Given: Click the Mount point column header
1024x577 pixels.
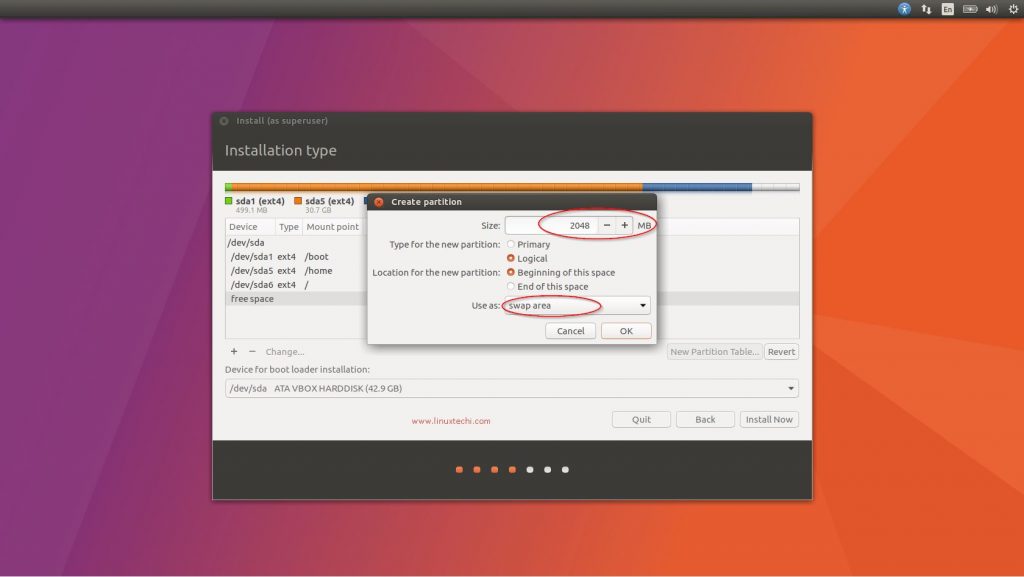Looking at the screenshot, I should pos(333,226).
